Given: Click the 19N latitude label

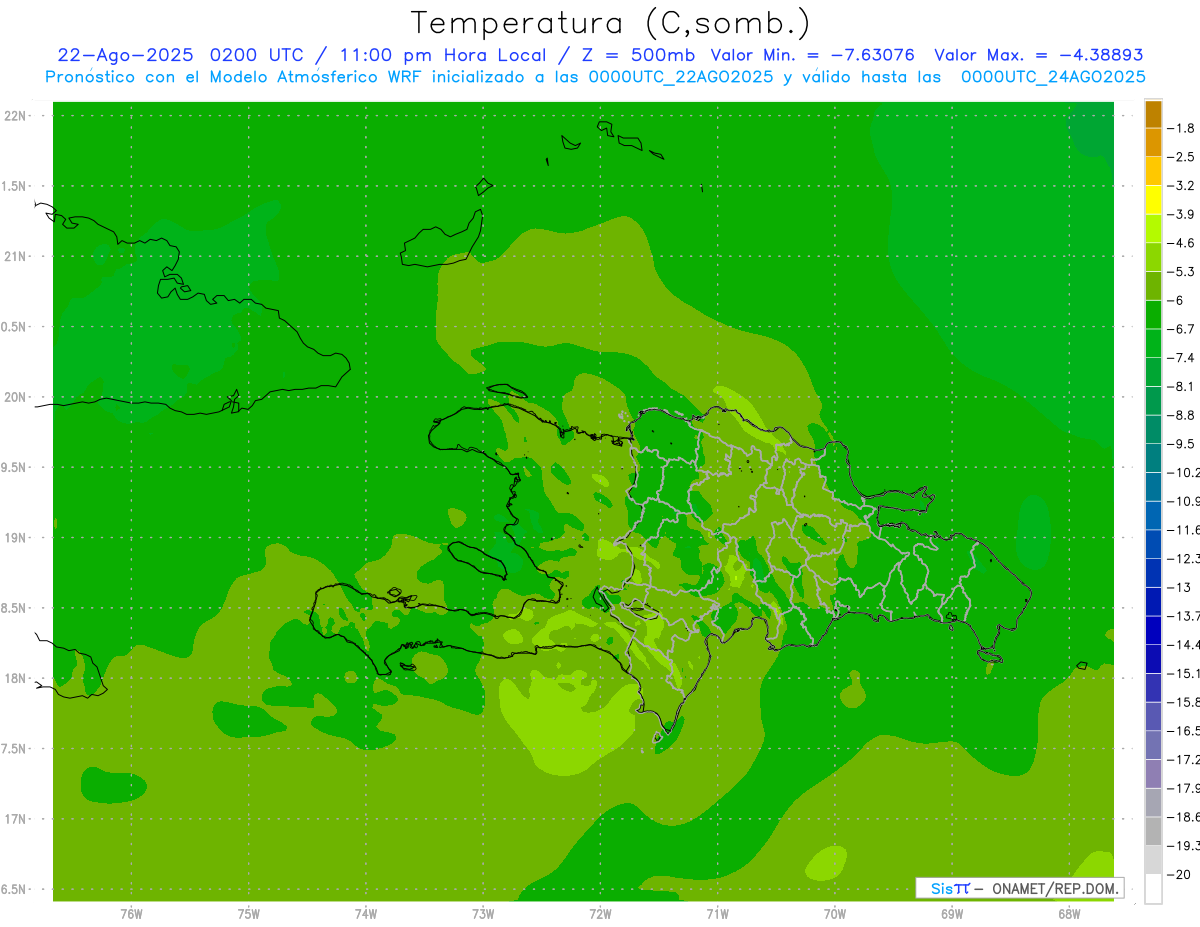Looking at the screenshot, I should tap(15, 538).
